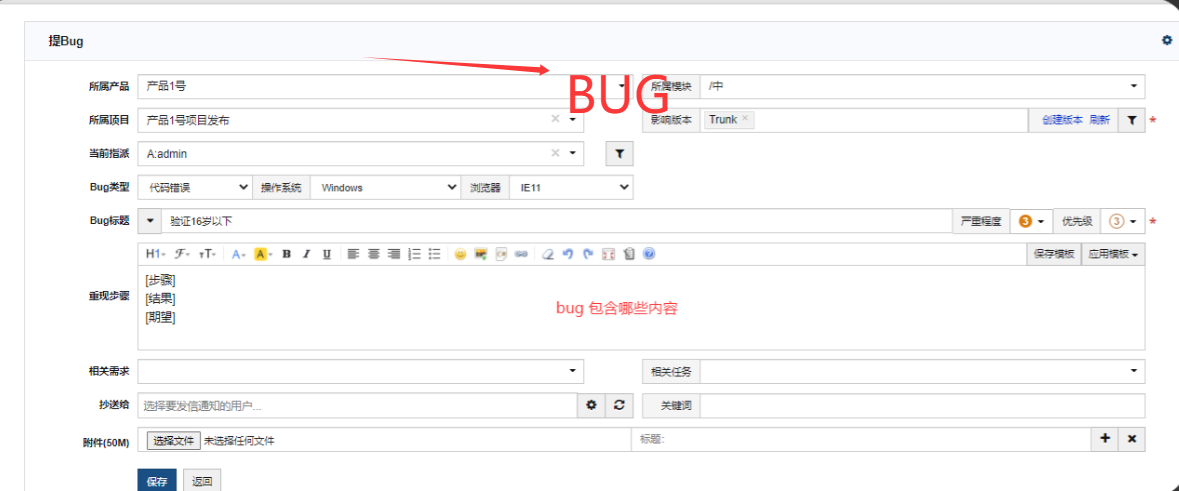This screenshot has width=1179, height=491.
Task: Refresh the 抄送给 user list
Action: point(619,405)
